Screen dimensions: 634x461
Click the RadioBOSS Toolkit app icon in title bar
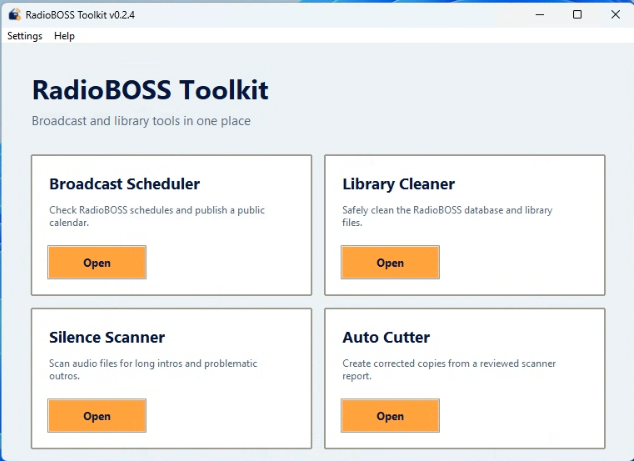pos(15,15)
